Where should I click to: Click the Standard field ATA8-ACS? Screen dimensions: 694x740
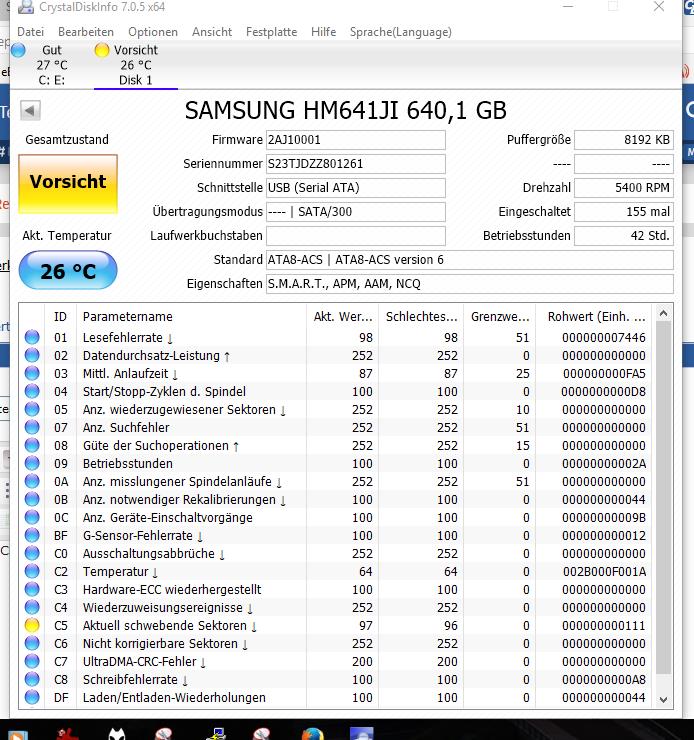pos(469,260)
